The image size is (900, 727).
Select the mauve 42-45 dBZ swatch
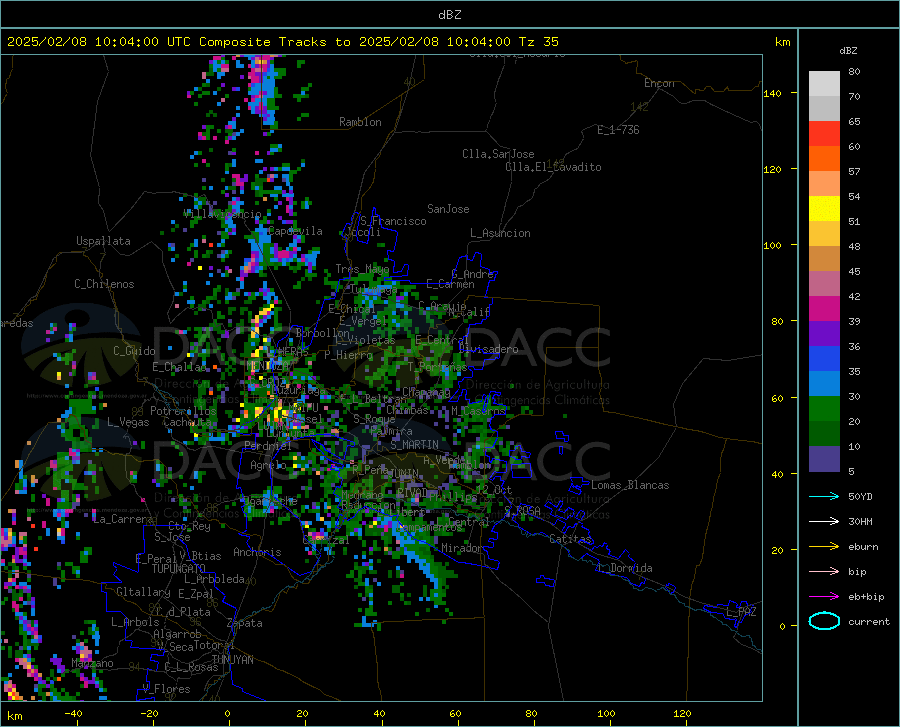pyautogui.click(x=824, y=284)
